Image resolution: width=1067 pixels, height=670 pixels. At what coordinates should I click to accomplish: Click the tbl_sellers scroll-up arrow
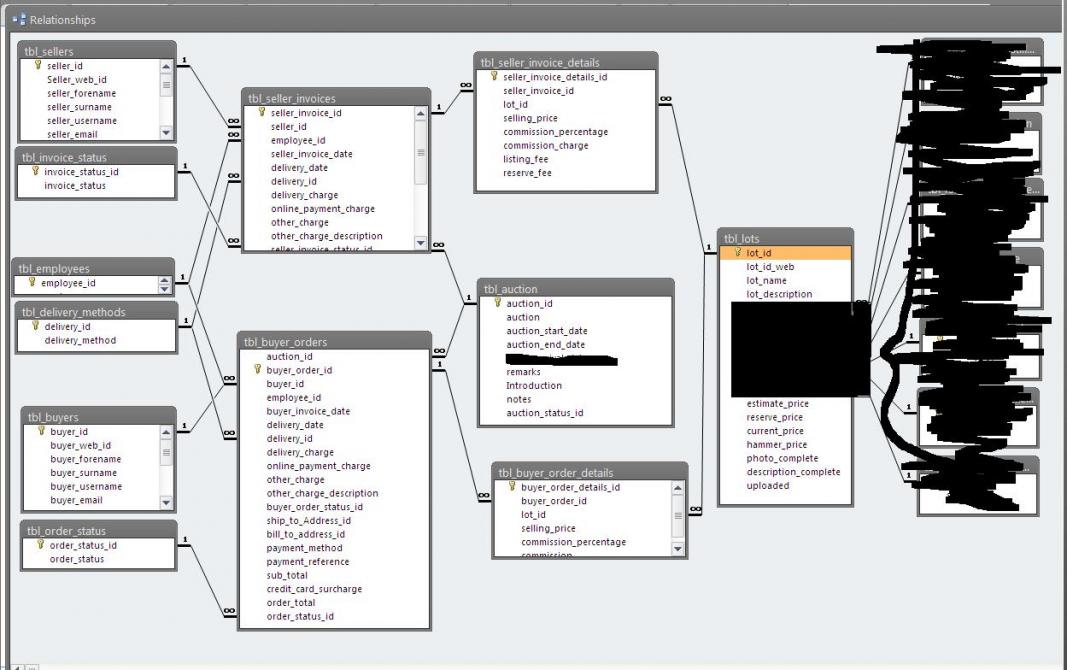[166, 67]
